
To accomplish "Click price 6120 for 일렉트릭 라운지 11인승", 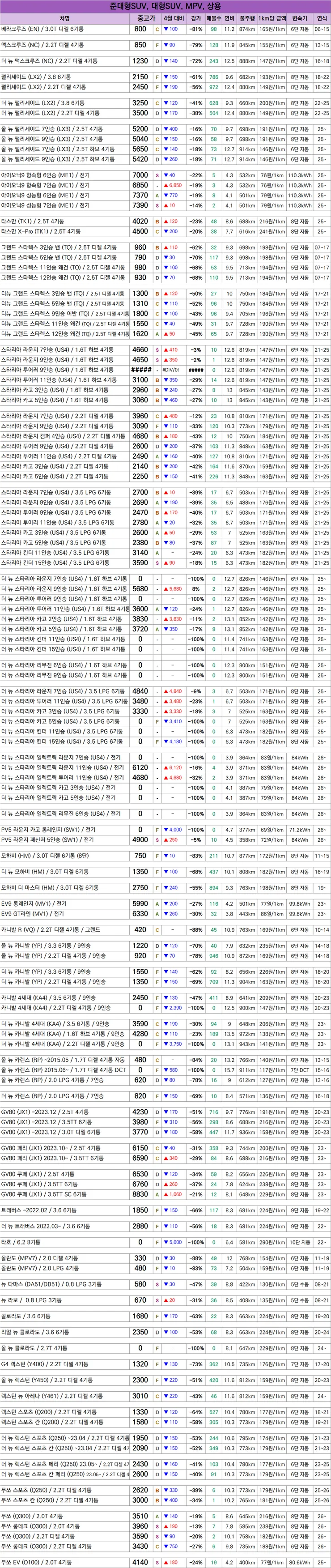I will [x=140, y=767].
